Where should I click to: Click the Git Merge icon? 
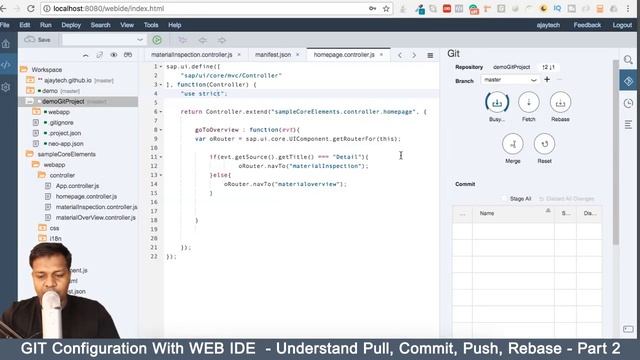point(513,144)
